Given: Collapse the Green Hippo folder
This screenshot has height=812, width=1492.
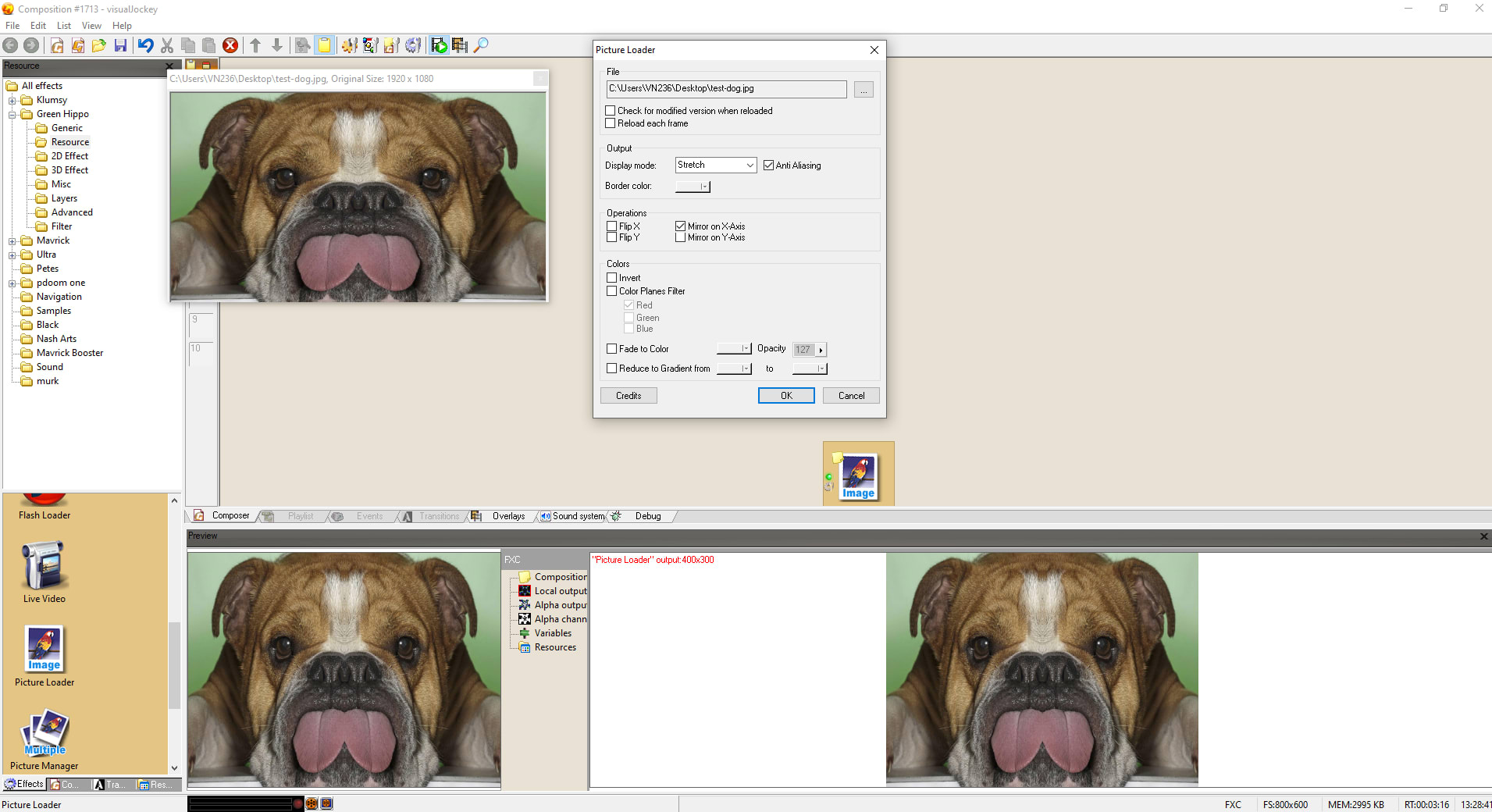Looking at the screenshot, I should [12, 115].
